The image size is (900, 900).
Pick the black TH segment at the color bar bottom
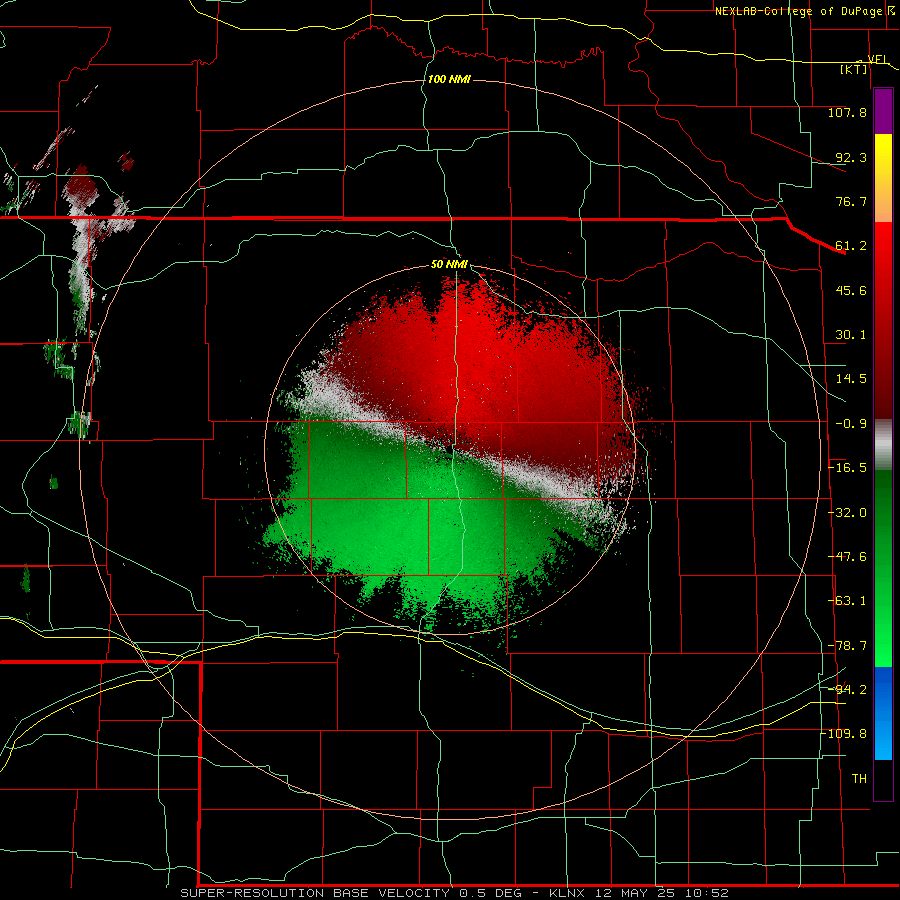(x=883, y=779)
